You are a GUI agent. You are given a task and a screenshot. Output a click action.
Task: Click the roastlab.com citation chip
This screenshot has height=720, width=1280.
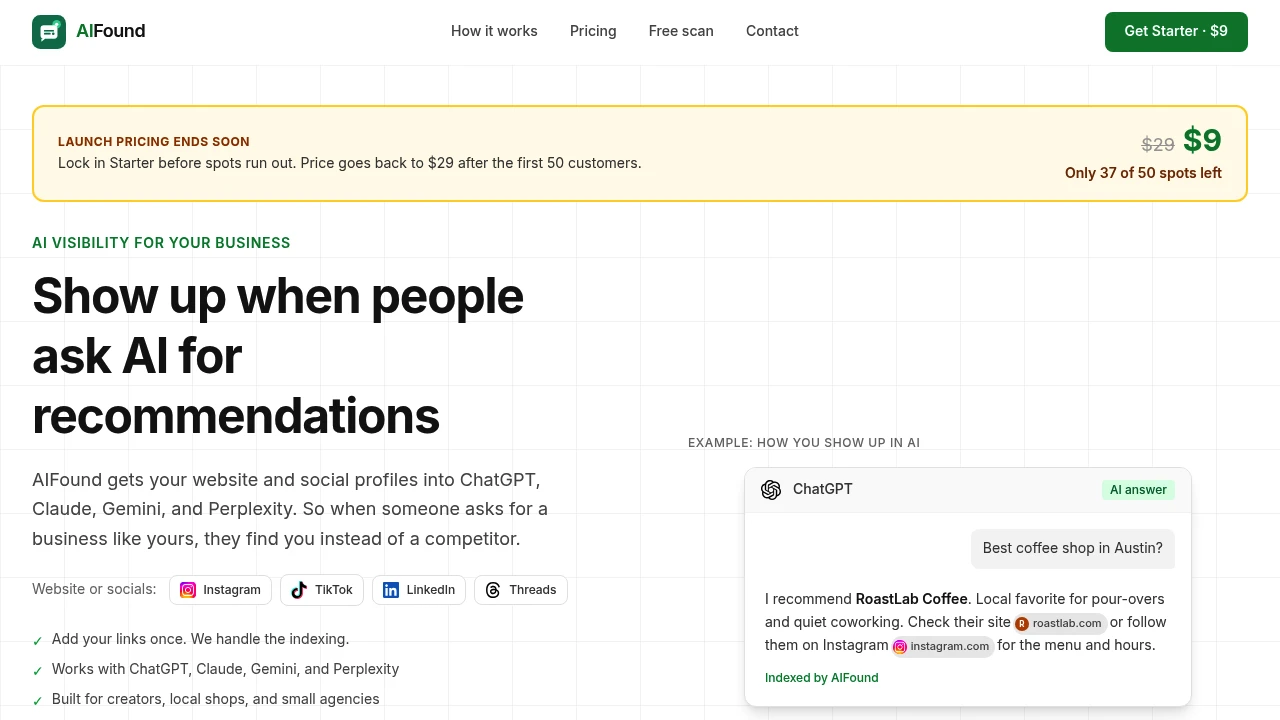(1060, 623)
